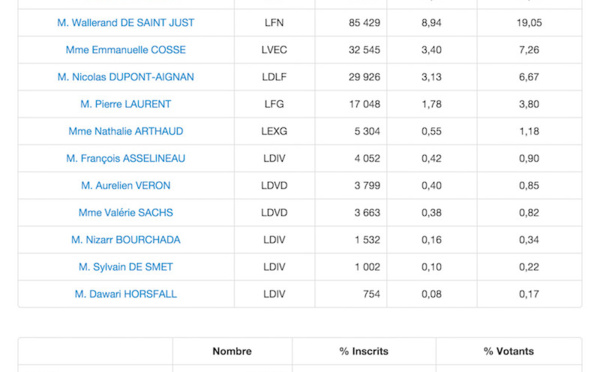The height and width of the screenshot is (372, 600).
Task: Click the LFG party code cell
Action: pos(274,104)
